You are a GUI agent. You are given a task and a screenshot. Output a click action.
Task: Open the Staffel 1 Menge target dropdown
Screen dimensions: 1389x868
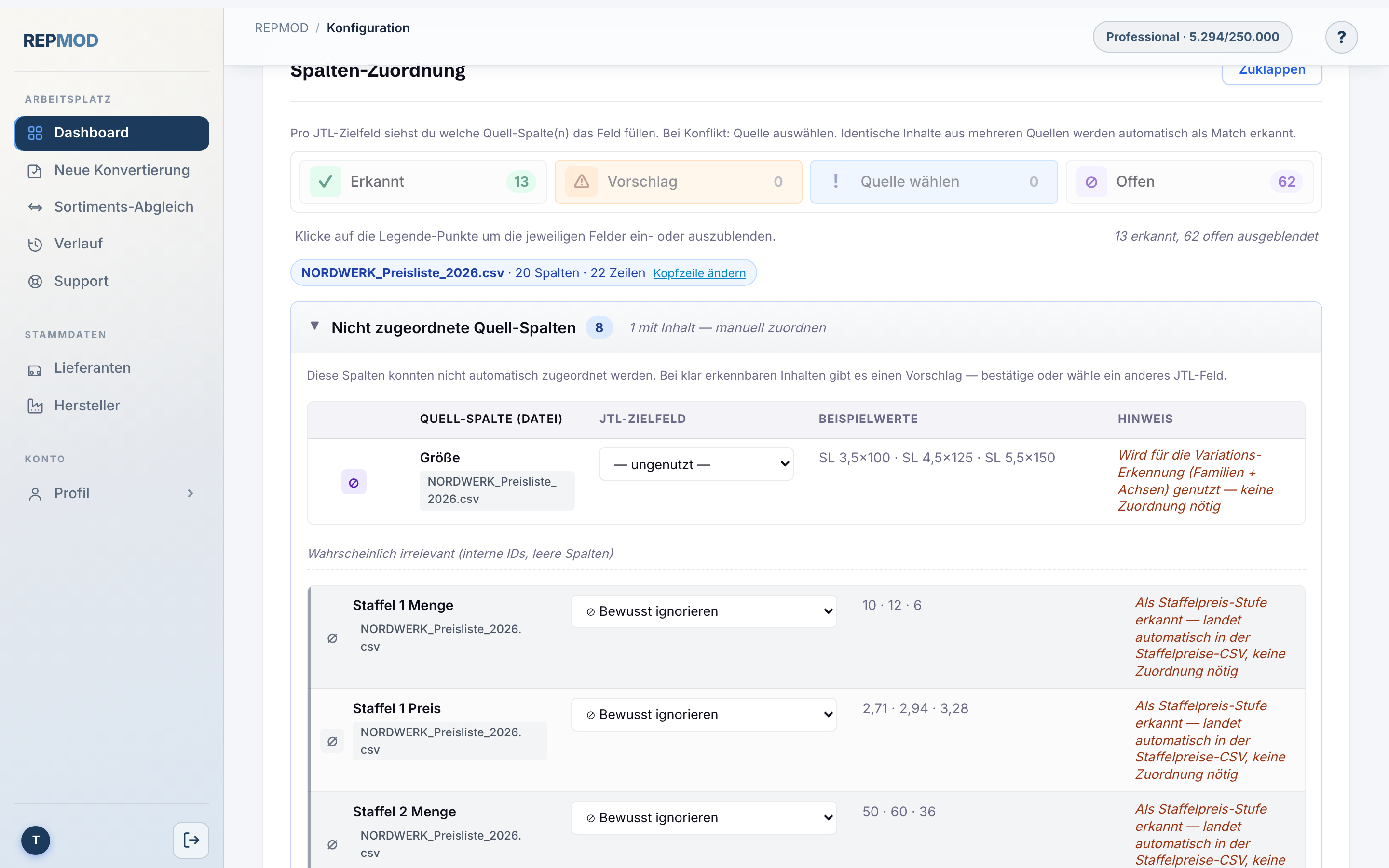coord(704,611)
